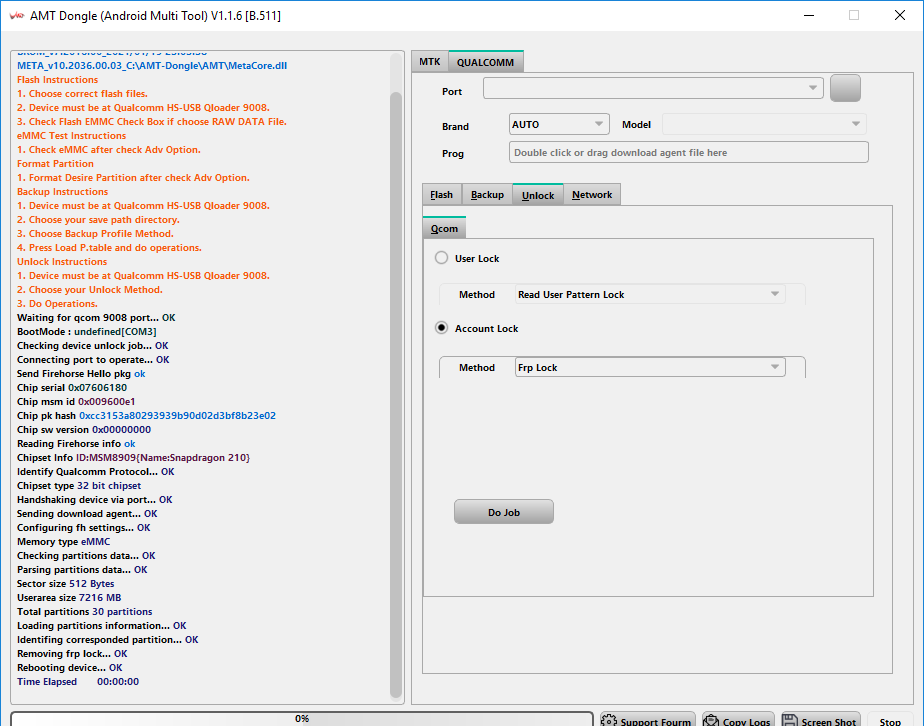Screen dimensions: 924x726
Task: Click the Copy Logs clipboard icon
Action: (x=711, y=721)
